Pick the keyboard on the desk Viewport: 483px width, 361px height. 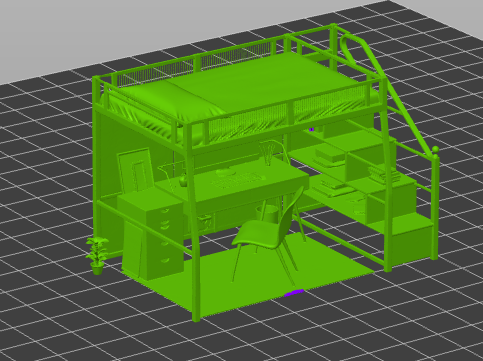(237, 180)
